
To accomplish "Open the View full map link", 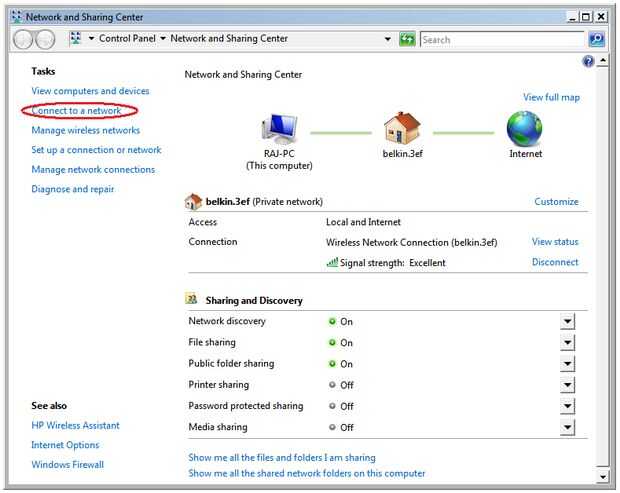I will coord(551,97).
